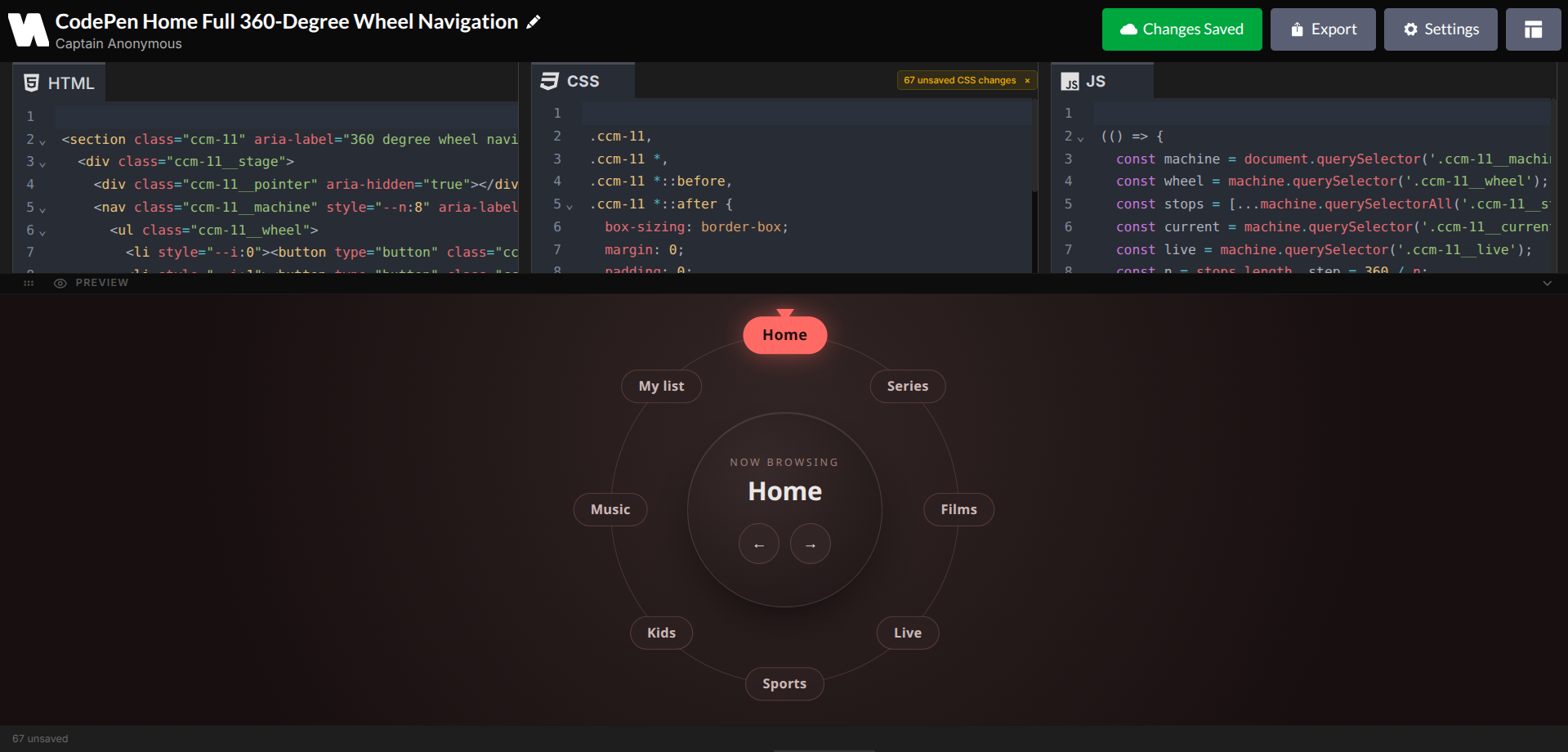Screen dimensions: 1568x752
Task: Select Music on the wheel
Action: [x=610, y=509]
